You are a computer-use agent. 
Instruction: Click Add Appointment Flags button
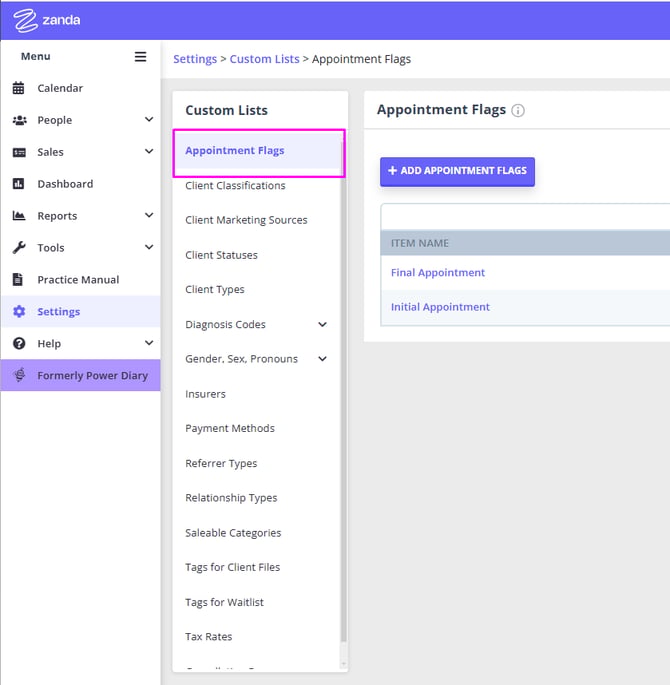point(457,171)
